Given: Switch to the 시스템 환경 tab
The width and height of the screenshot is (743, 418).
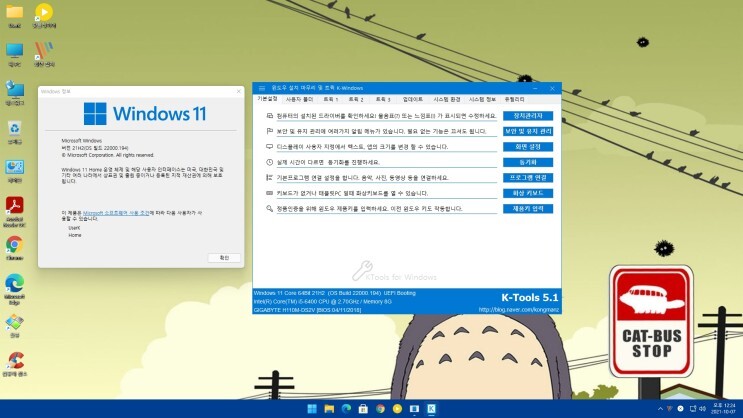Looking at the screenshot, I should click(447, 100).
